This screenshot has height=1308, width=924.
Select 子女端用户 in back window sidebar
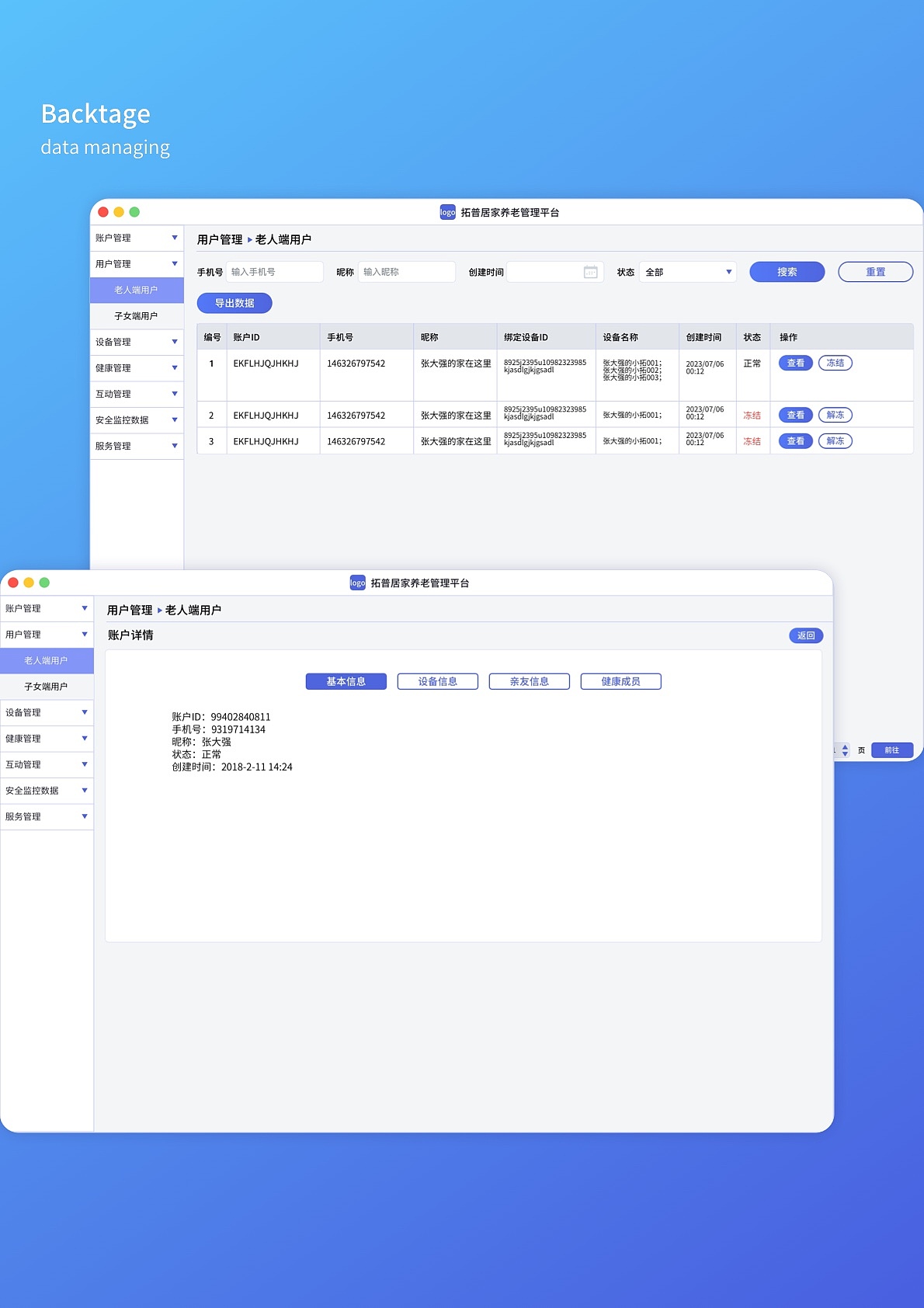137,316
